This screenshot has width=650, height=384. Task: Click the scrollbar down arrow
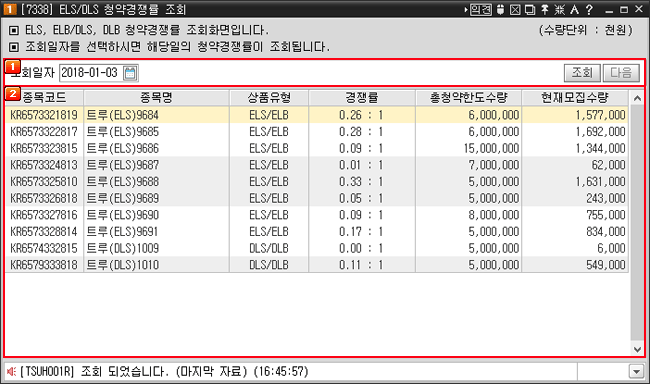(x=638, y=349)
